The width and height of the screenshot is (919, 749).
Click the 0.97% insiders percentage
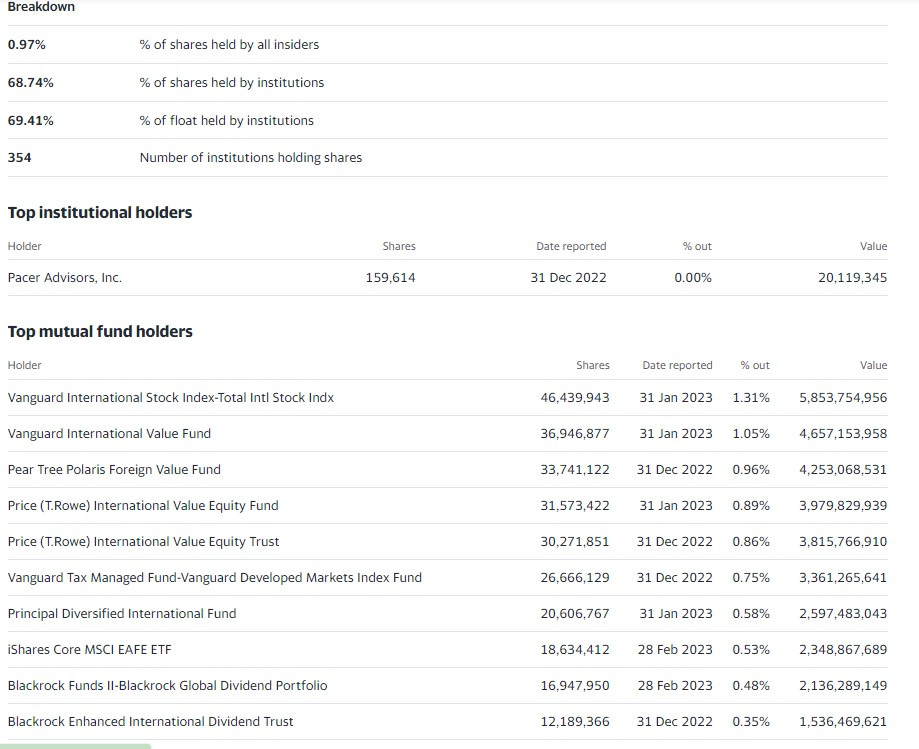[26, 45]
